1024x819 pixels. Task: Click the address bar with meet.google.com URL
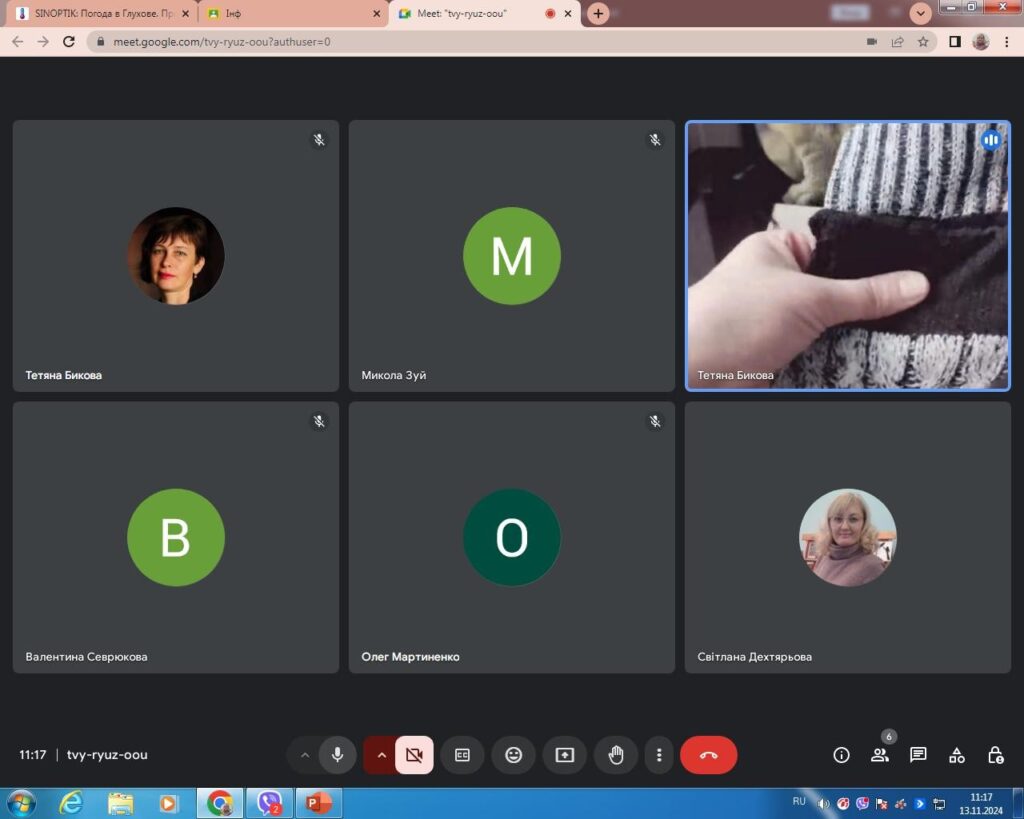(480, 42)
